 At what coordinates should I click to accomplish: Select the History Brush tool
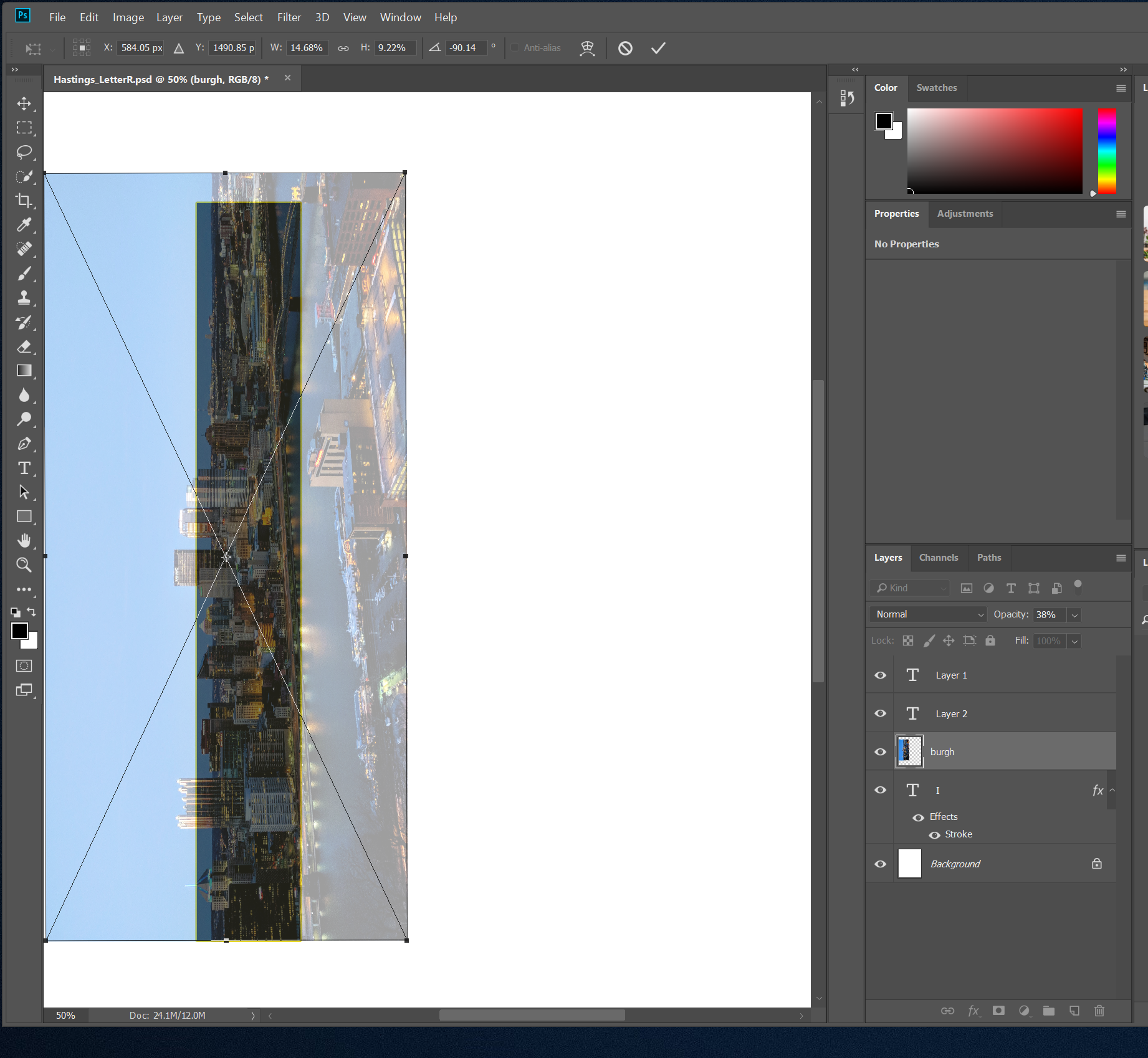pos(24,322)
